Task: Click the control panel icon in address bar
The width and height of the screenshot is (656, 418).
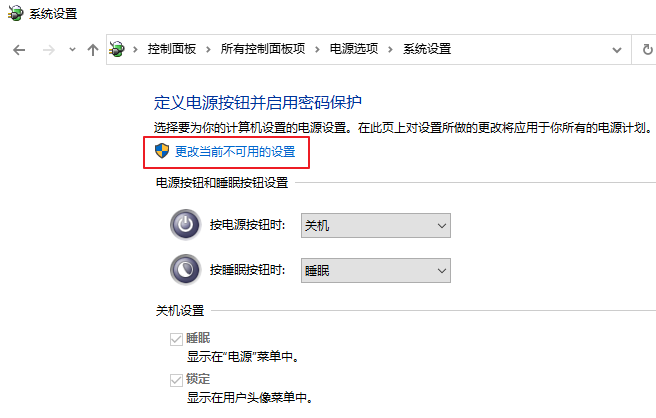Action: tap(117, 49)
